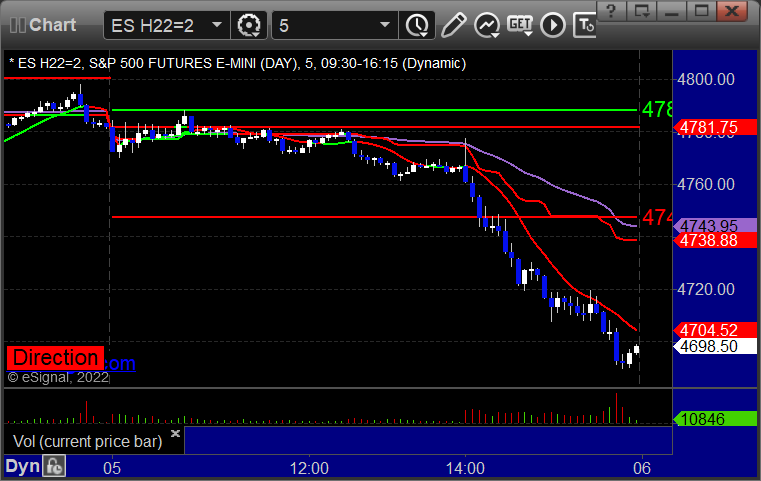Expand the interval 5 dropdown arrow
761x481 pixels.
click(385, 25)
